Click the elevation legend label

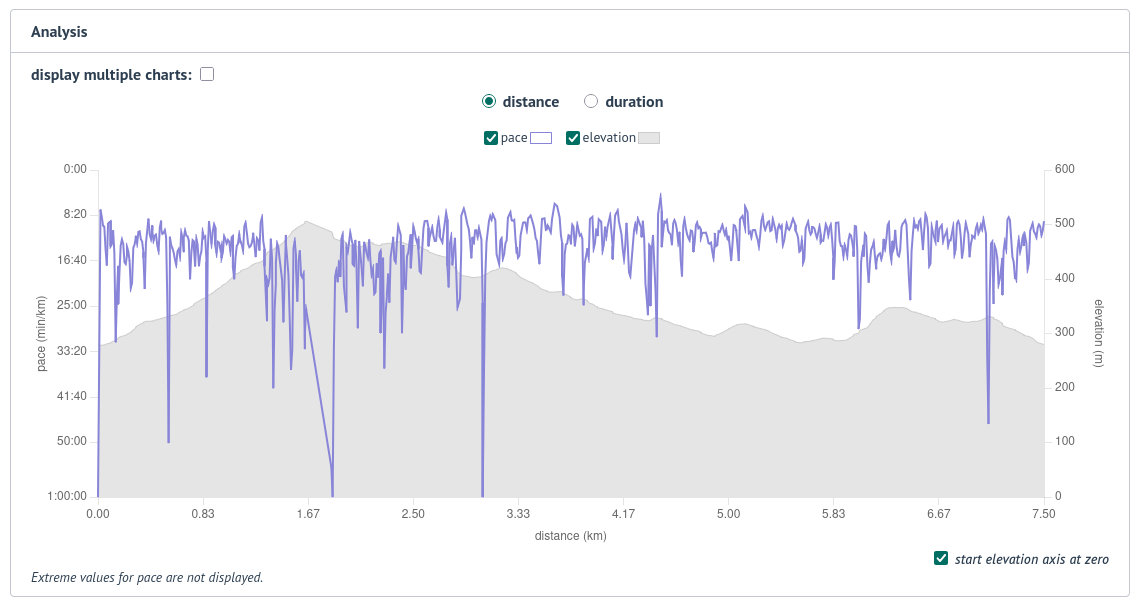click(611, 137)
